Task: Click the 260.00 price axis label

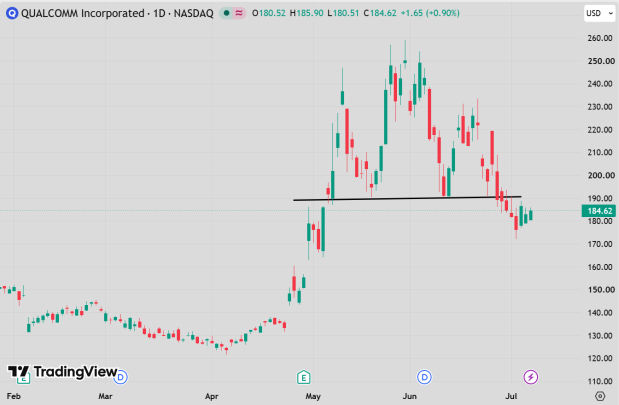Action: coord(600,38)
